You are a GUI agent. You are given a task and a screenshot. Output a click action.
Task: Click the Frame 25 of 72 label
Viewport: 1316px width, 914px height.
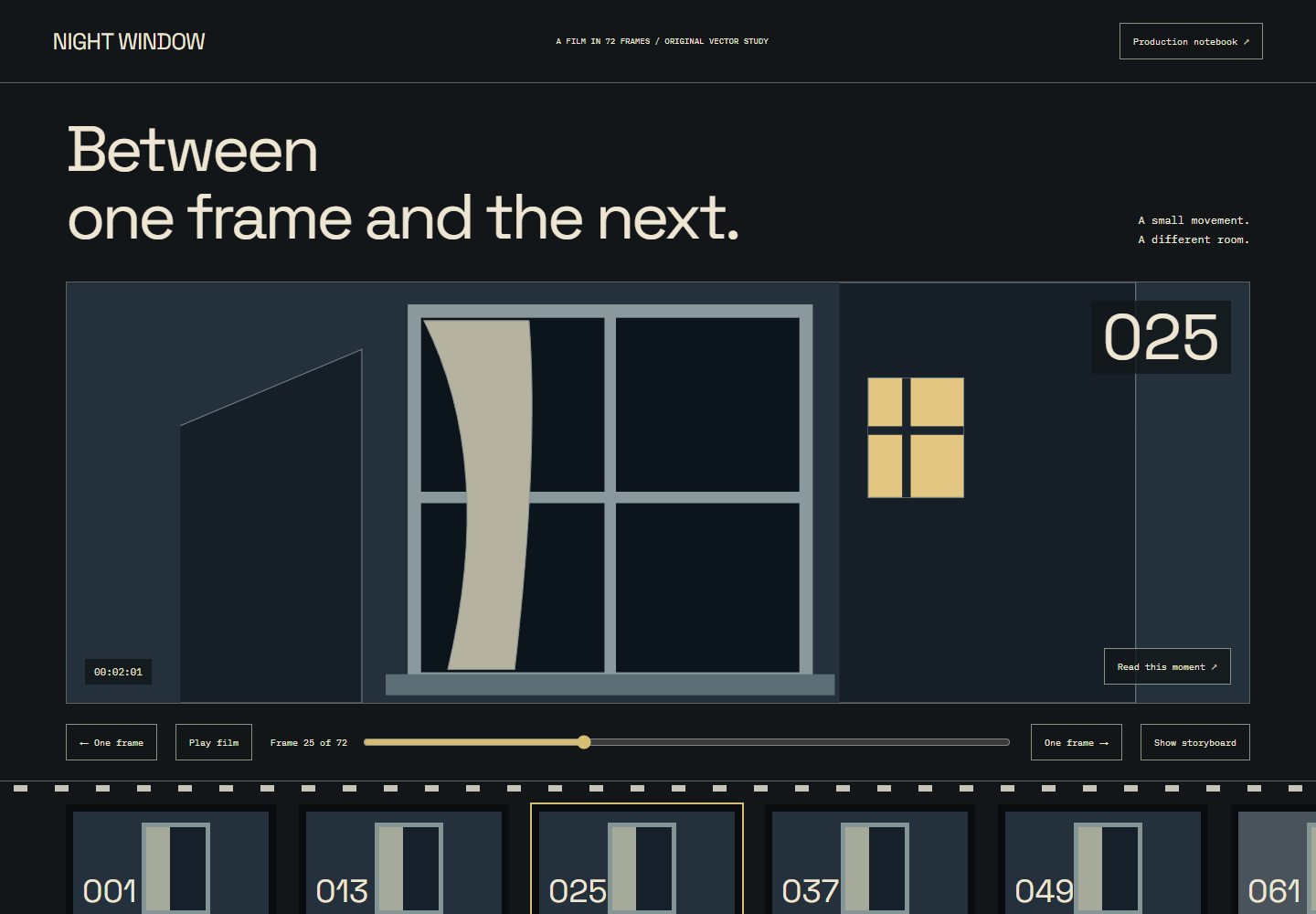[309, 742]
